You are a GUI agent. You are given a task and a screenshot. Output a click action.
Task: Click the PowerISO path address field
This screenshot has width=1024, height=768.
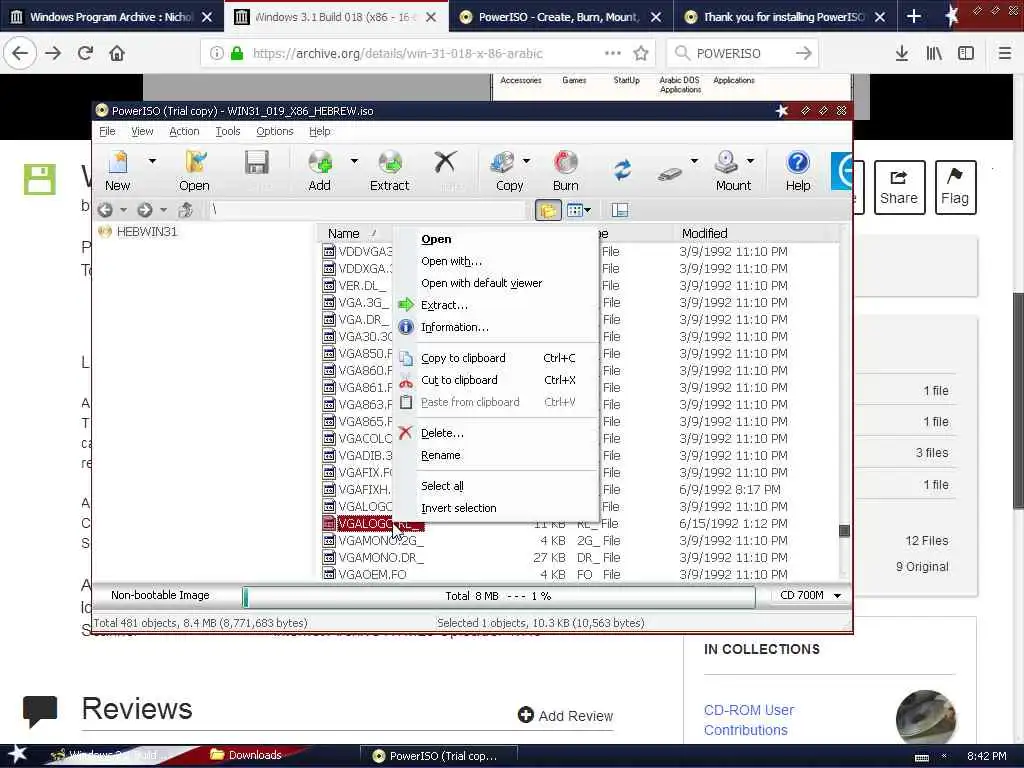click(366, 210)
